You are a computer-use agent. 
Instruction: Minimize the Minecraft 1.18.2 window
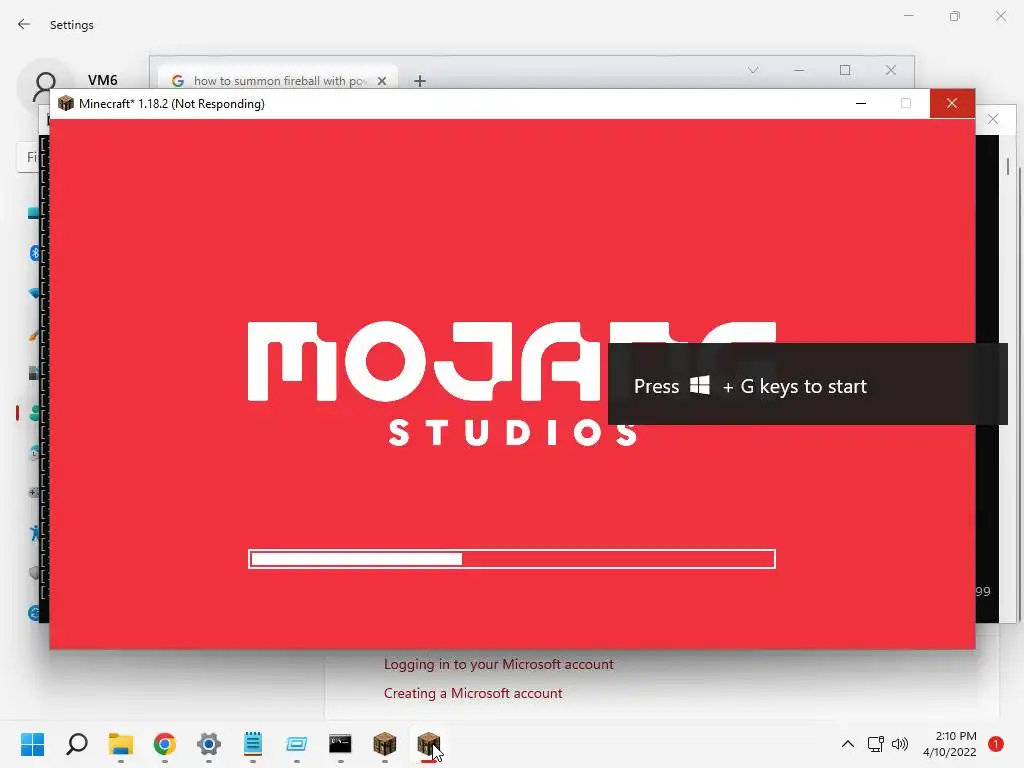click(x=861, y=103)
